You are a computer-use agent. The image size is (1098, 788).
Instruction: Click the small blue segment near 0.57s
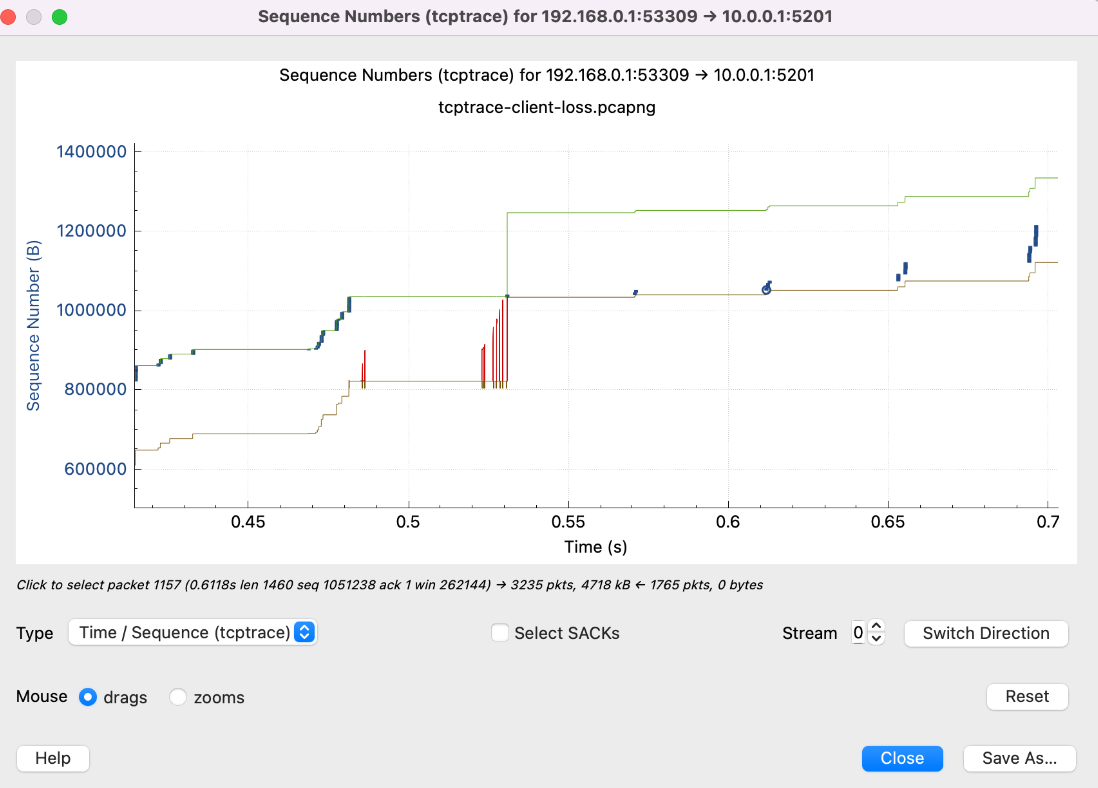coord(635,293)
